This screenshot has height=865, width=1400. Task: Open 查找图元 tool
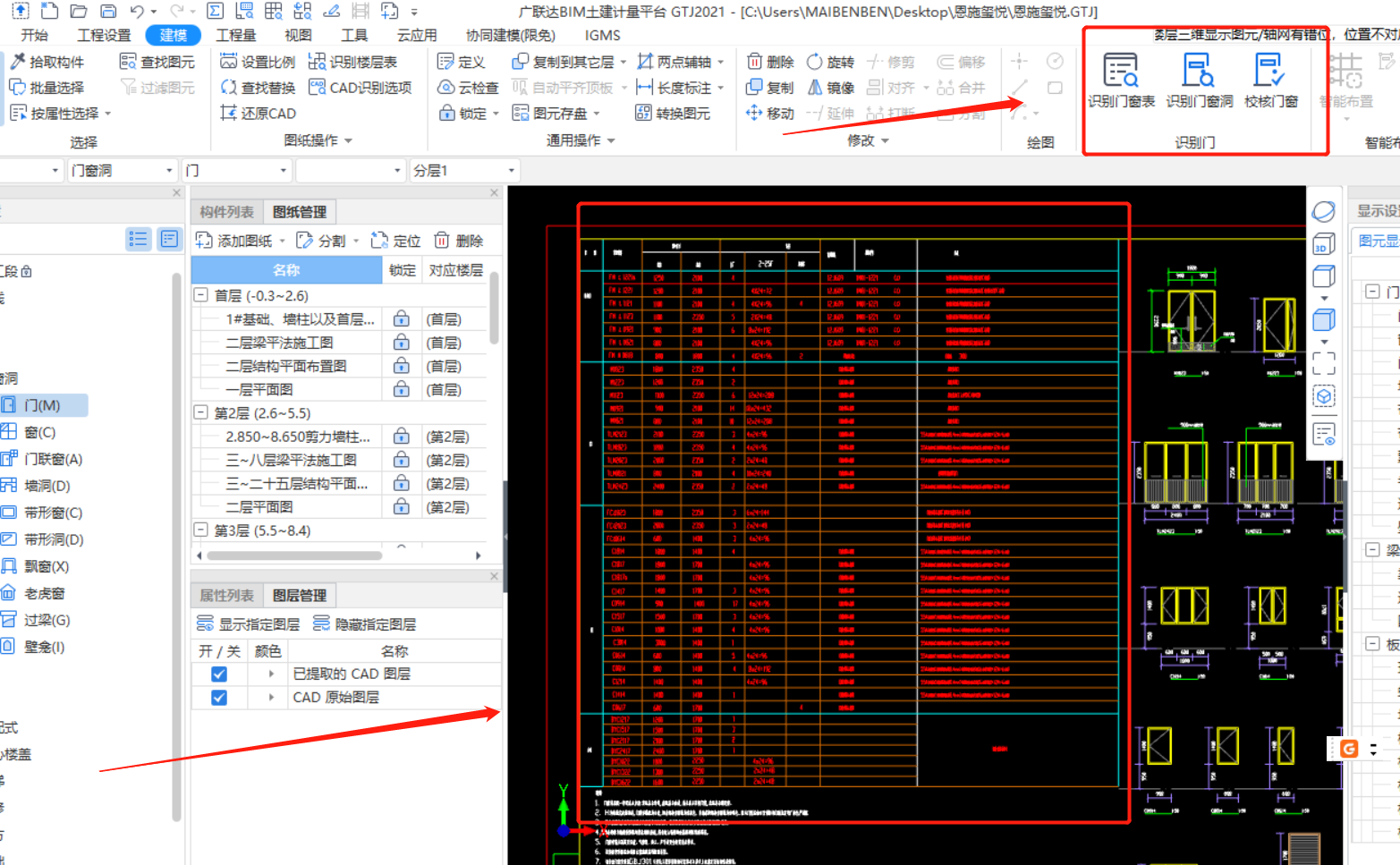(157, 62)
